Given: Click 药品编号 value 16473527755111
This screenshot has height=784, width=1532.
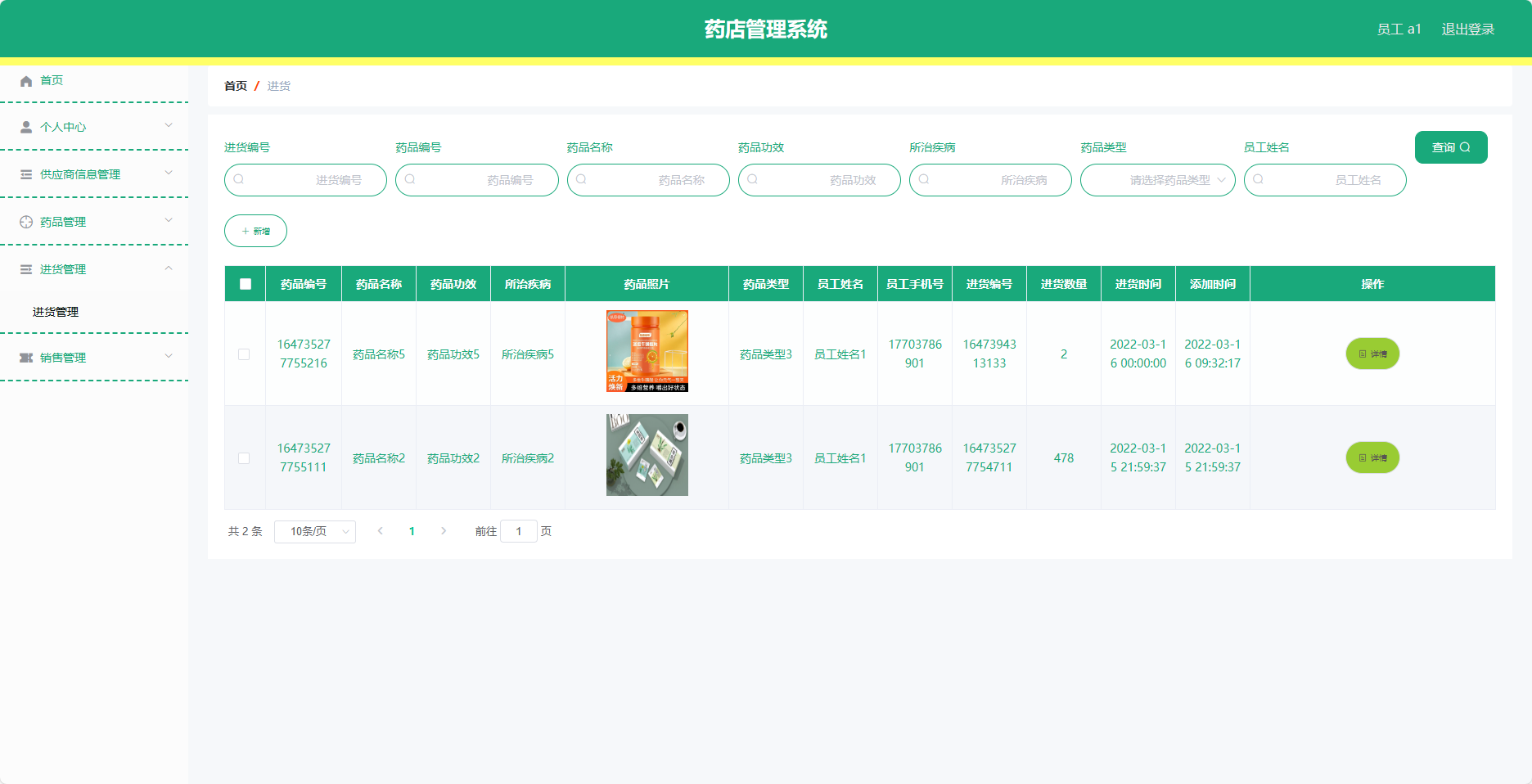Looking at the screenshot, I should [304, 457].
